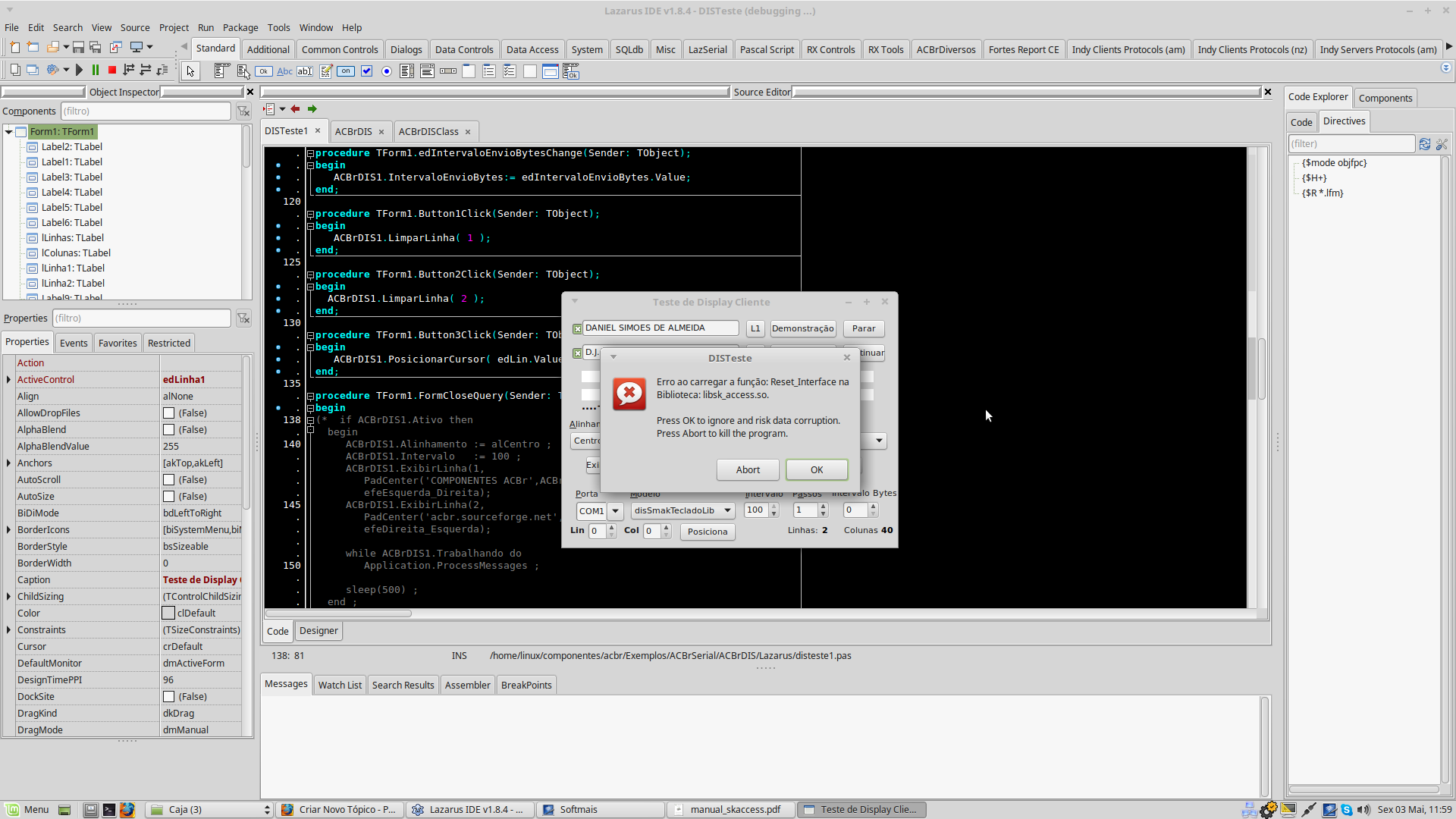The width and height of the screenshot is (1456, 819).
Task: Pick the TCheckBox component icon
Action: click(x=366, y=71)
